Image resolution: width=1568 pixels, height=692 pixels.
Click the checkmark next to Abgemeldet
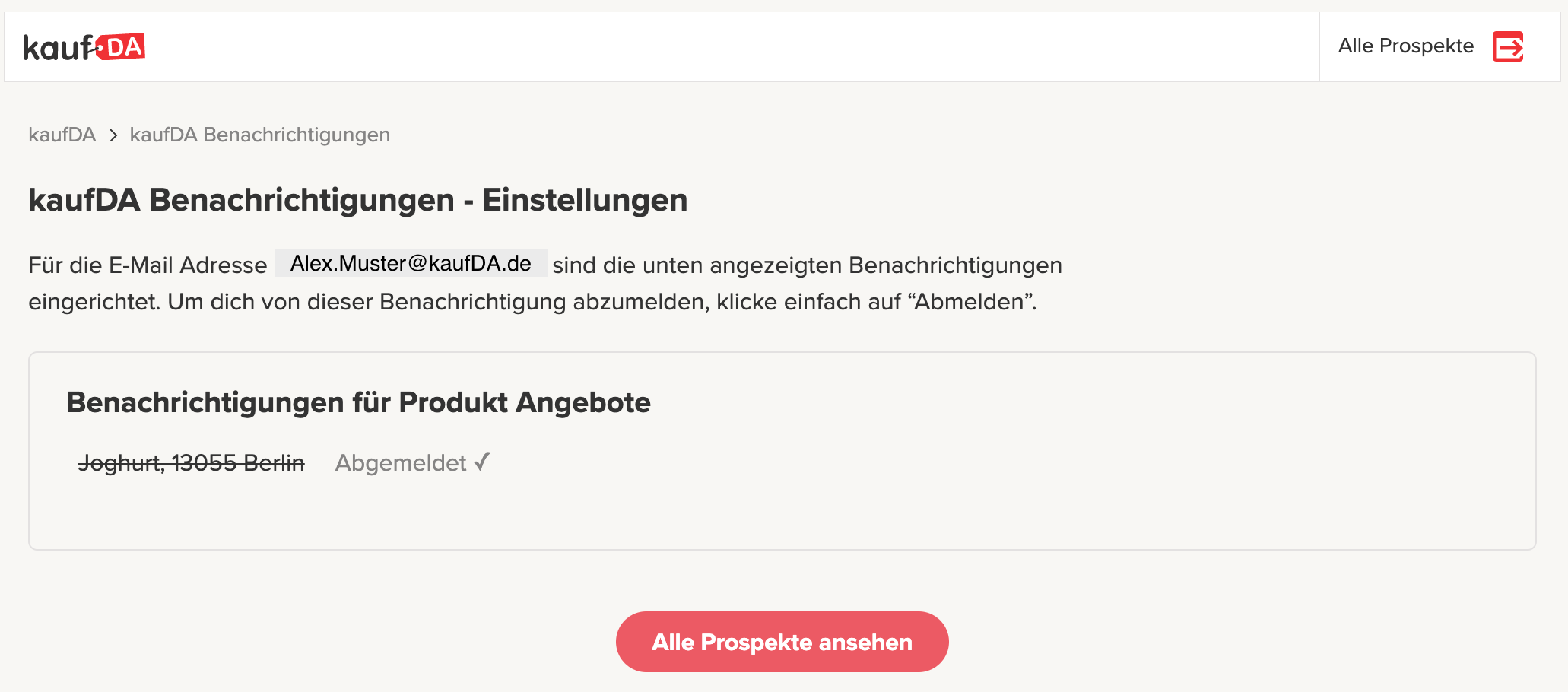[x=481, y=462]
